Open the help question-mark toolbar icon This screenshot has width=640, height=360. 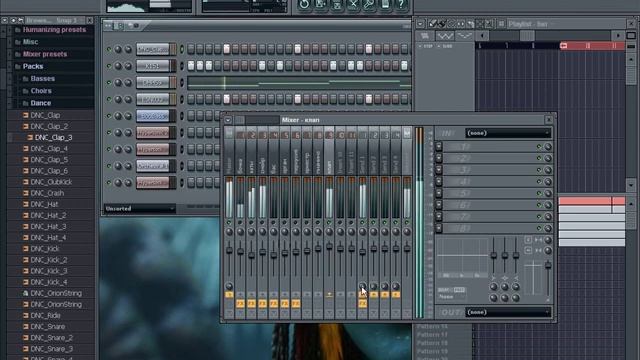401,4
